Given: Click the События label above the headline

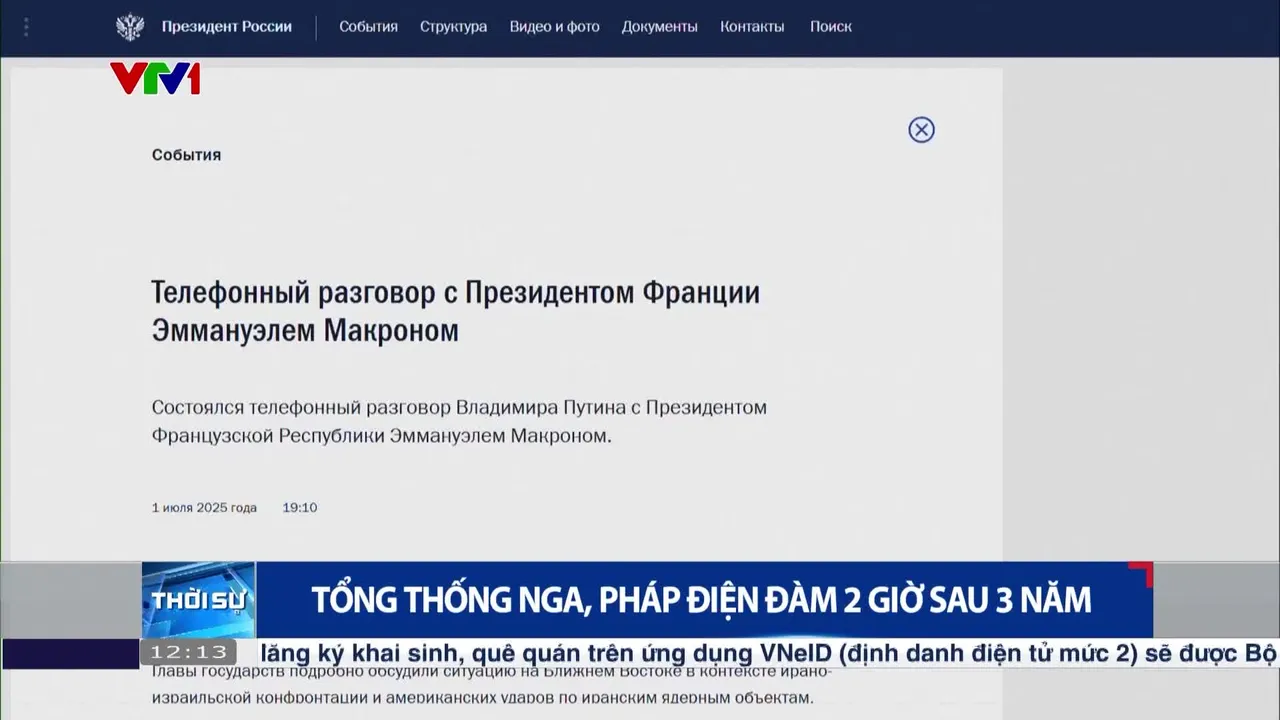Looking at the screenshot, I should tap(186, 155).
